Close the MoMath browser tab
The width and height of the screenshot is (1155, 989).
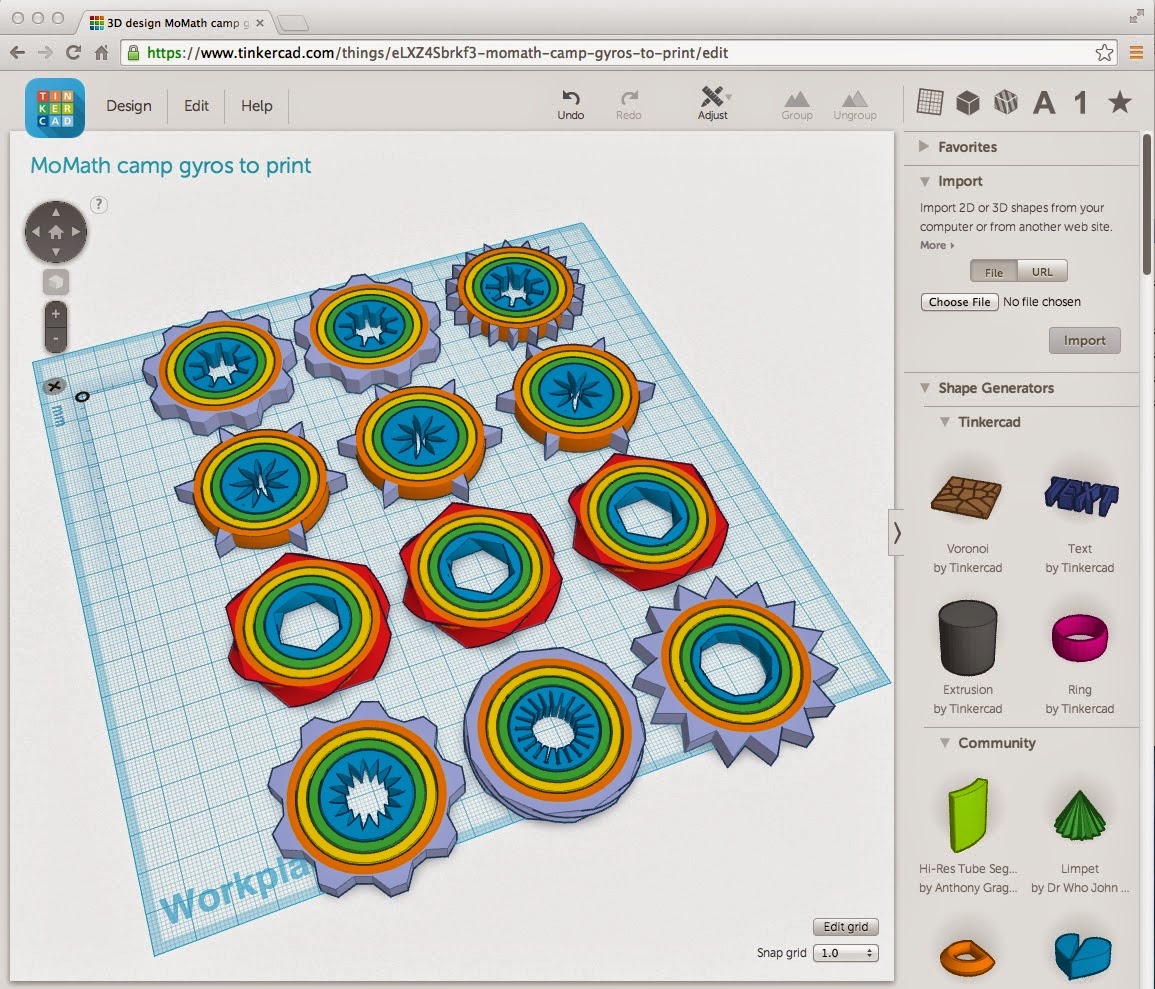[x=260, y=23]
